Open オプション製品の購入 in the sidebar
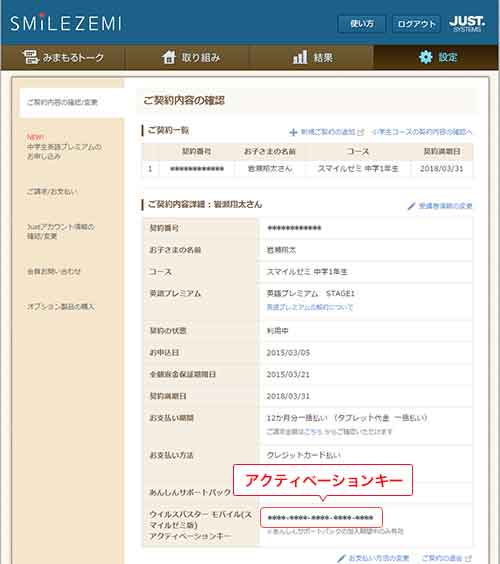The image size is (500, 564). tap(61, 307)
